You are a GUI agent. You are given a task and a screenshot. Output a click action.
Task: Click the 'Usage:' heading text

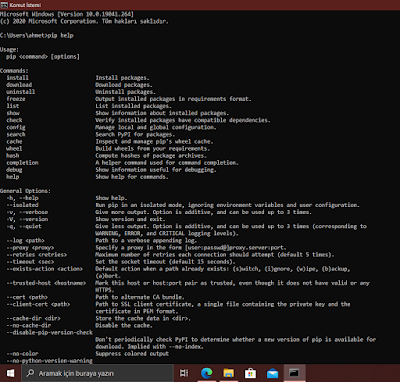(x=9, y=49)
